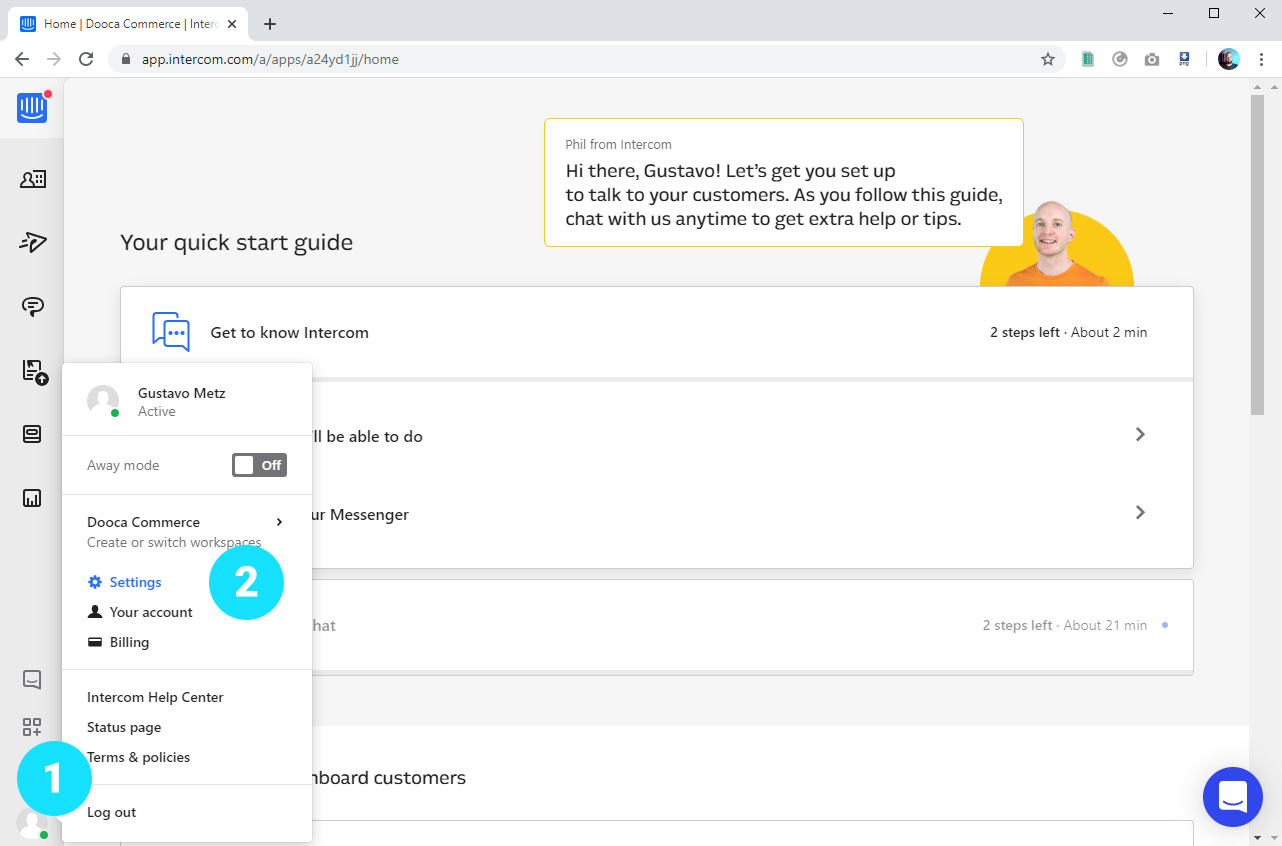Screen dimensions: 1282x846
Task: Click the Phil from Intercom message bubble
Action: (783, 182)
